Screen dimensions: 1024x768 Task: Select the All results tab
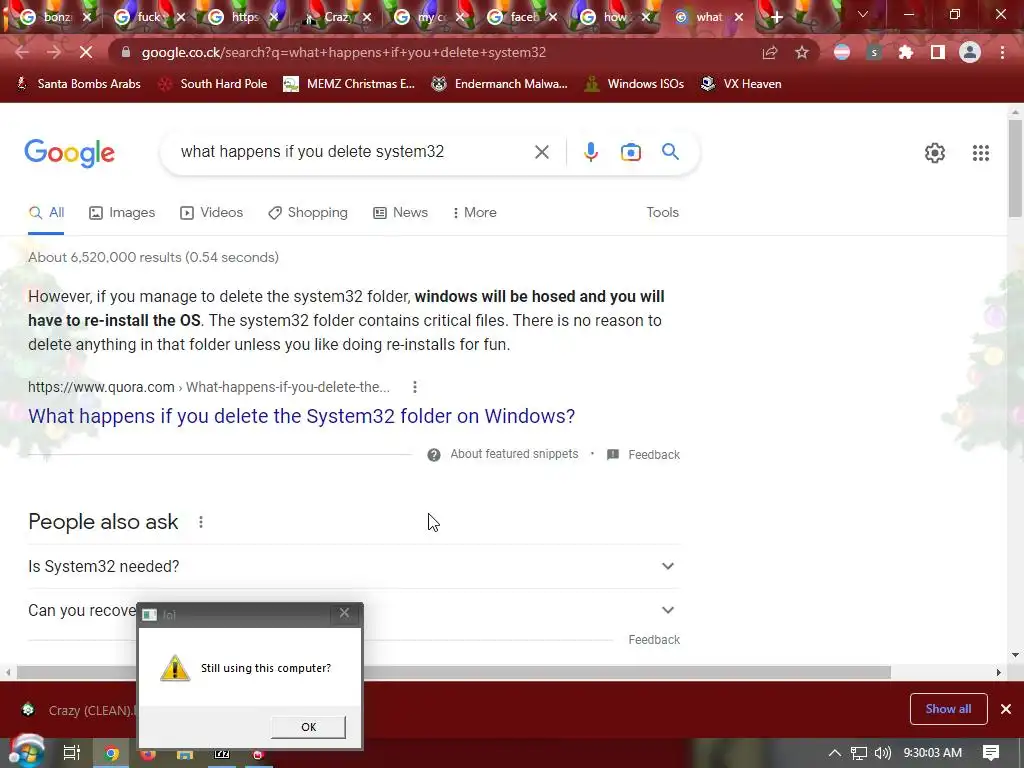click(x=46, y=212)
